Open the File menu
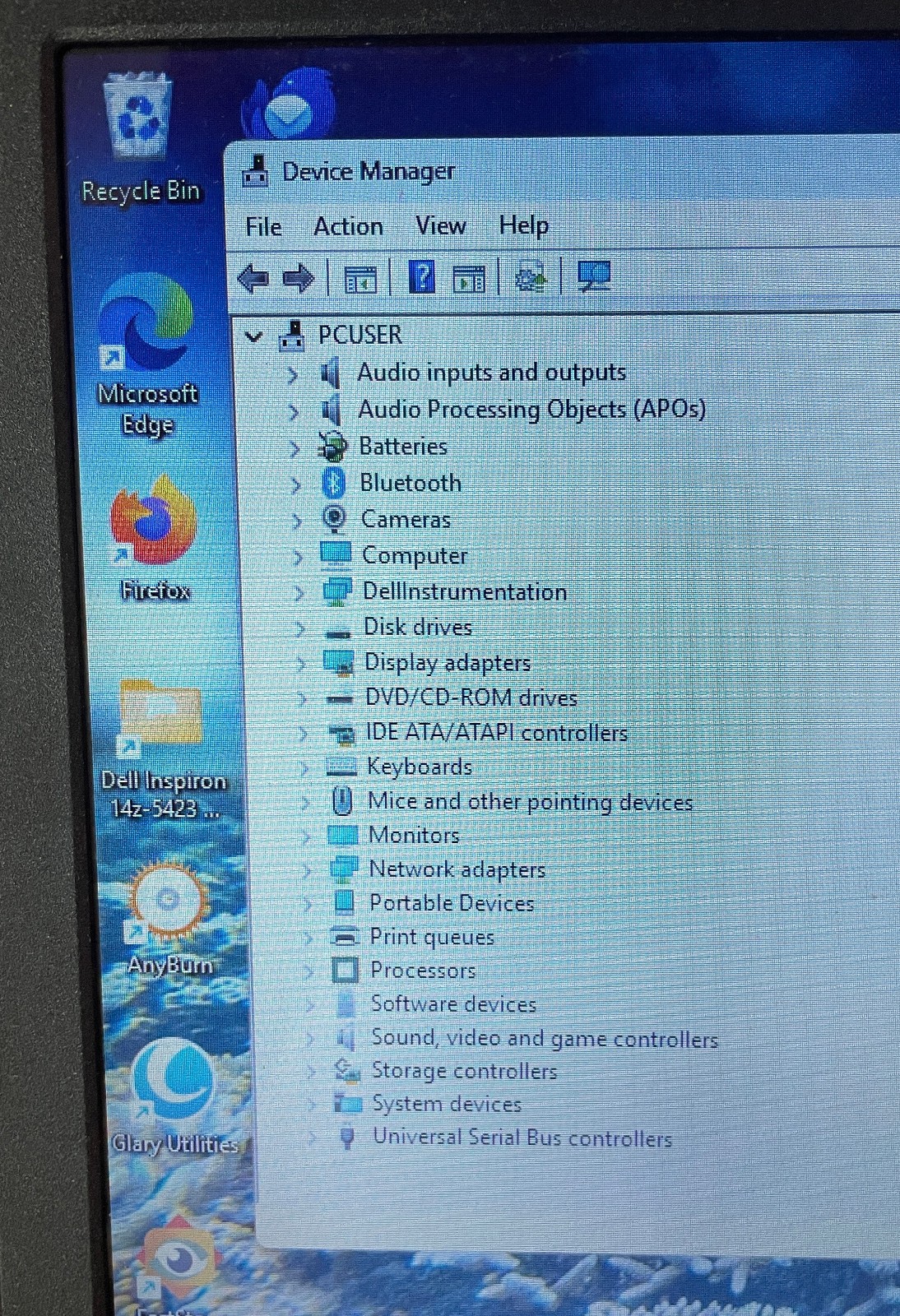 pyautogui.click(x=263, y=227)
